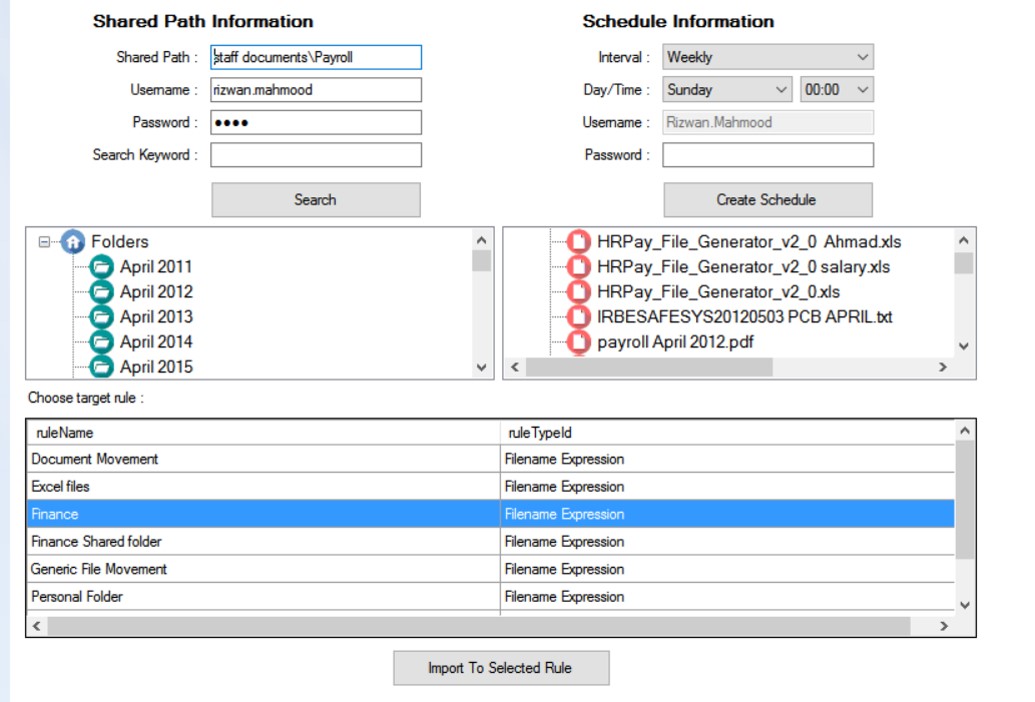Click Import To Selected Rule button
The height and width of the screenshot is (702, 1035).
(500, 668)
